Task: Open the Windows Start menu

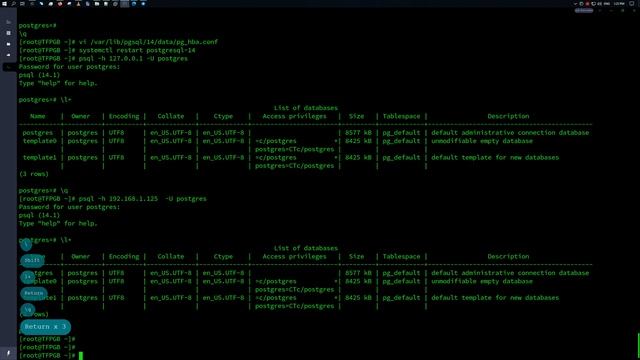Action: point(4,4)
